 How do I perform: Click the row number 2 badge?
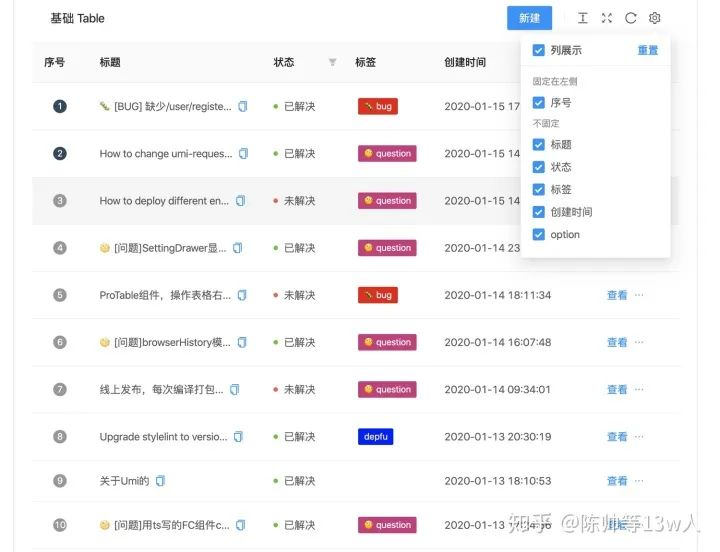click(60, 153)
